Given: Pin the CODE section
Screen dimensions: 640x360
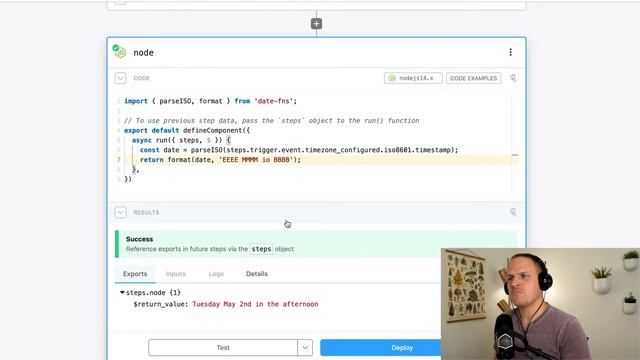Looking at the screenshot, I should [x=513, y=78].
